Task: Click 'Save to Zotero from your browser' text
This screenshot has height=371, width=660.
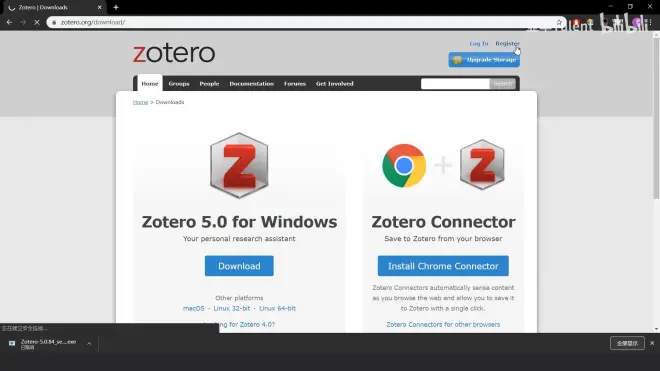Action: [x=443, y=238]
